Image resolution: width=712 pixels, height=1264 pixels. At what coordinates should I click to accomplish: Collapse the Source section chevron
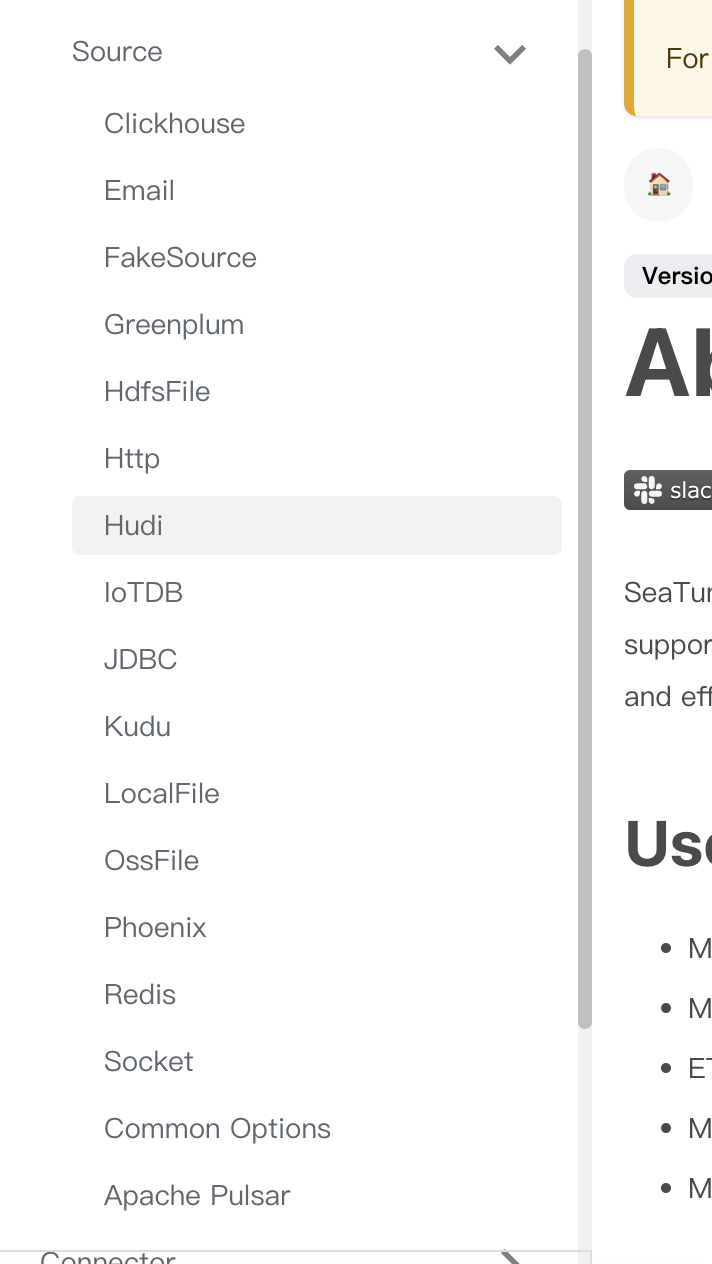tap(509, 55)
